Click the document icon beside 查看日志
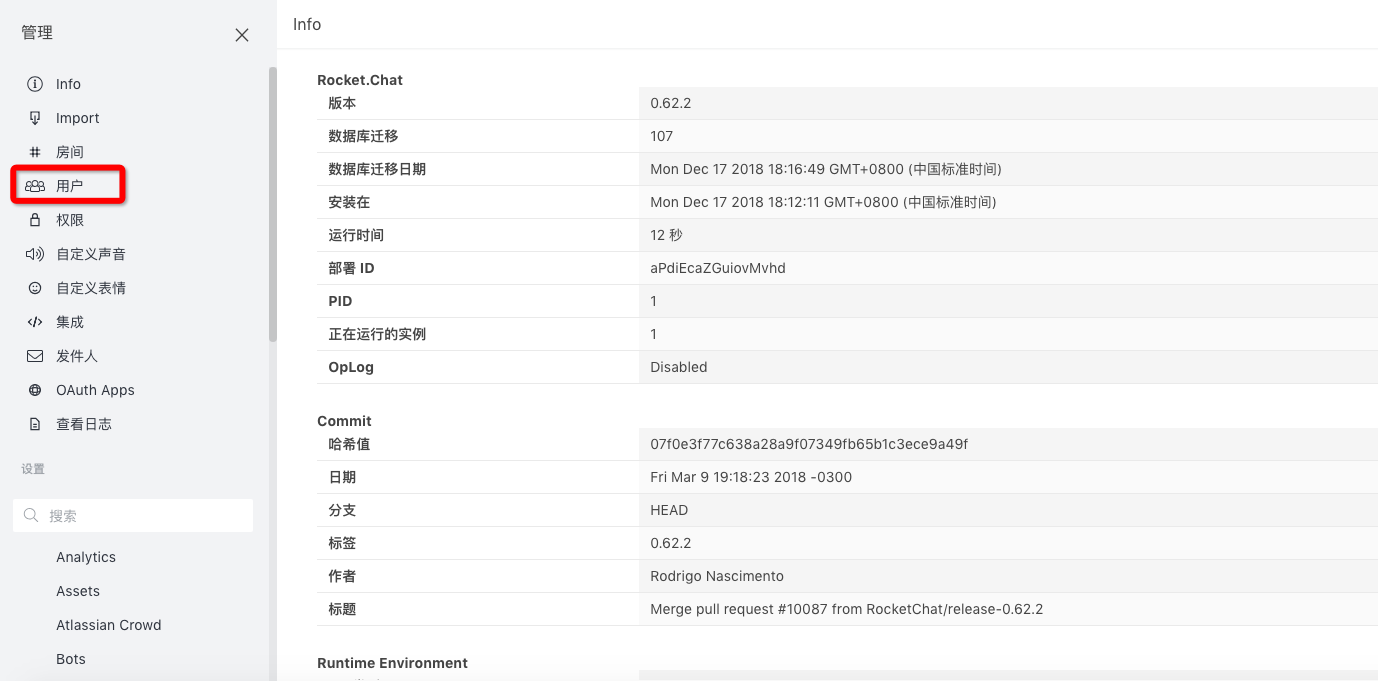The width and height of the screenshot is (1378, 681). coord(35,424)
